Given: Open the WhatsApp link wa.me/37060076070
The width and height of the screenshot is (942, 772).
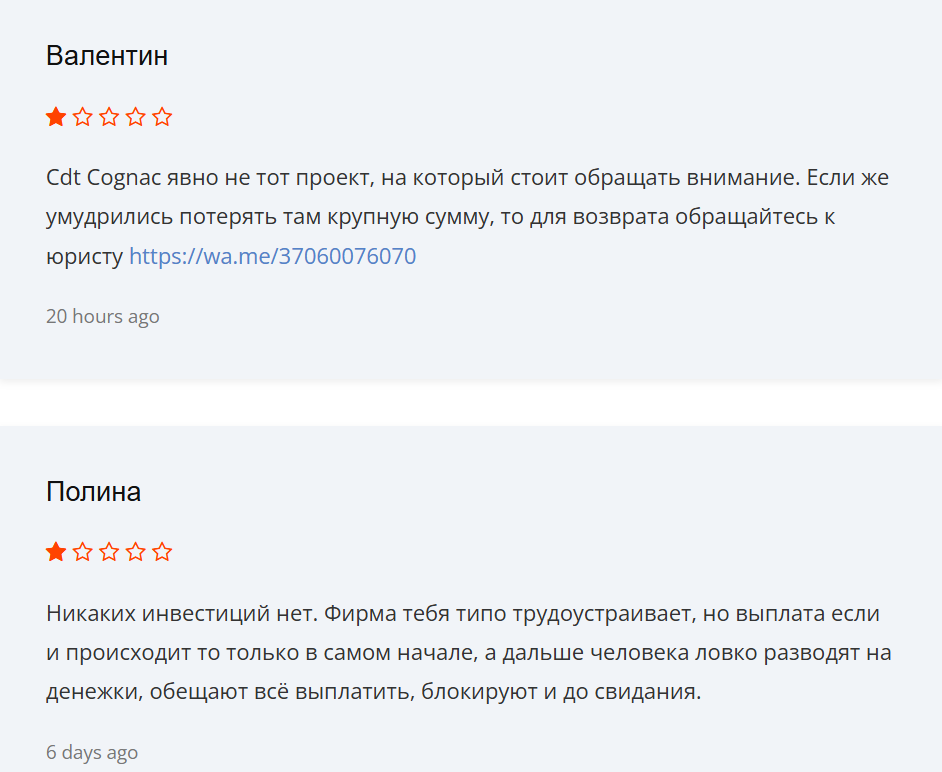Looking at the screenshot, I should [272, 256].
